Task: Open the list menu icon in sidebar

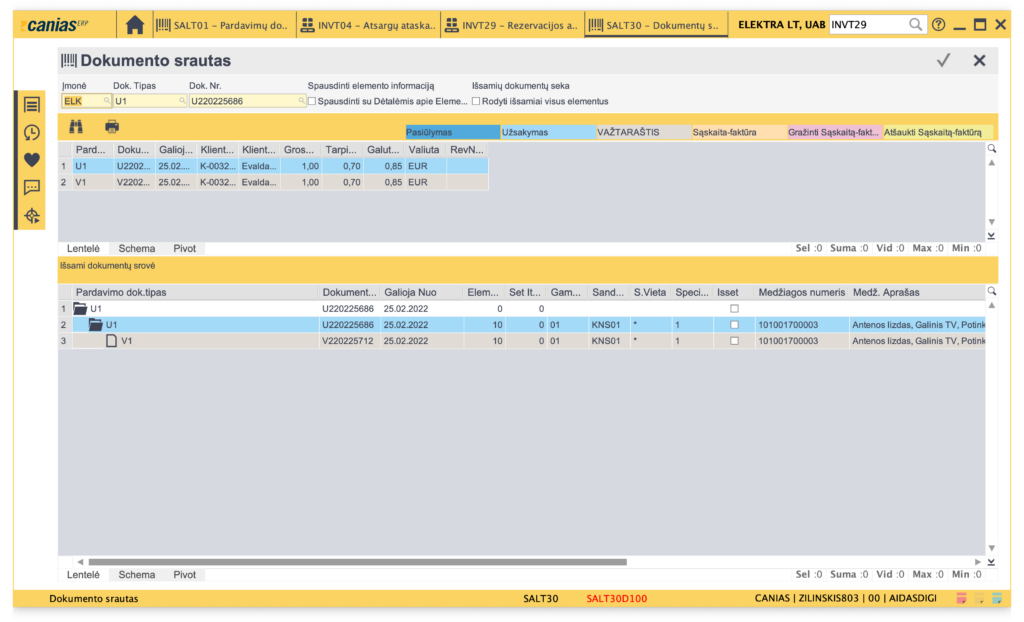Action: tap(32, 104)
